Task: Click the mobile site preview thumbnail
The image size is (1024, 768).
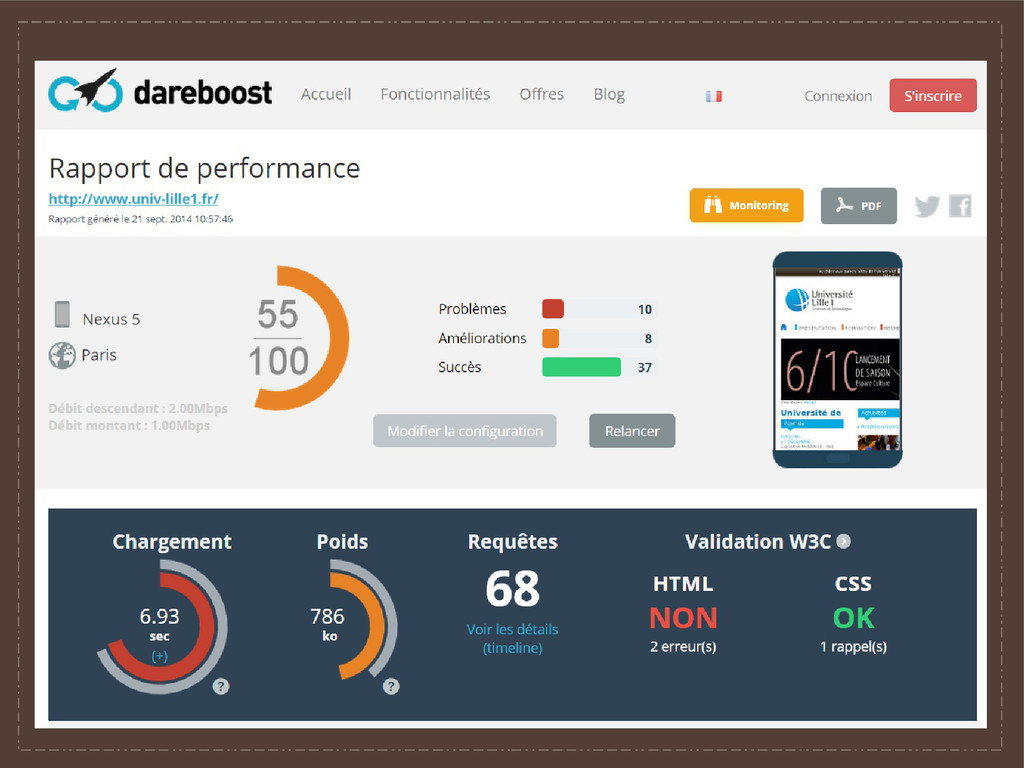Action: tap(838, 360)
